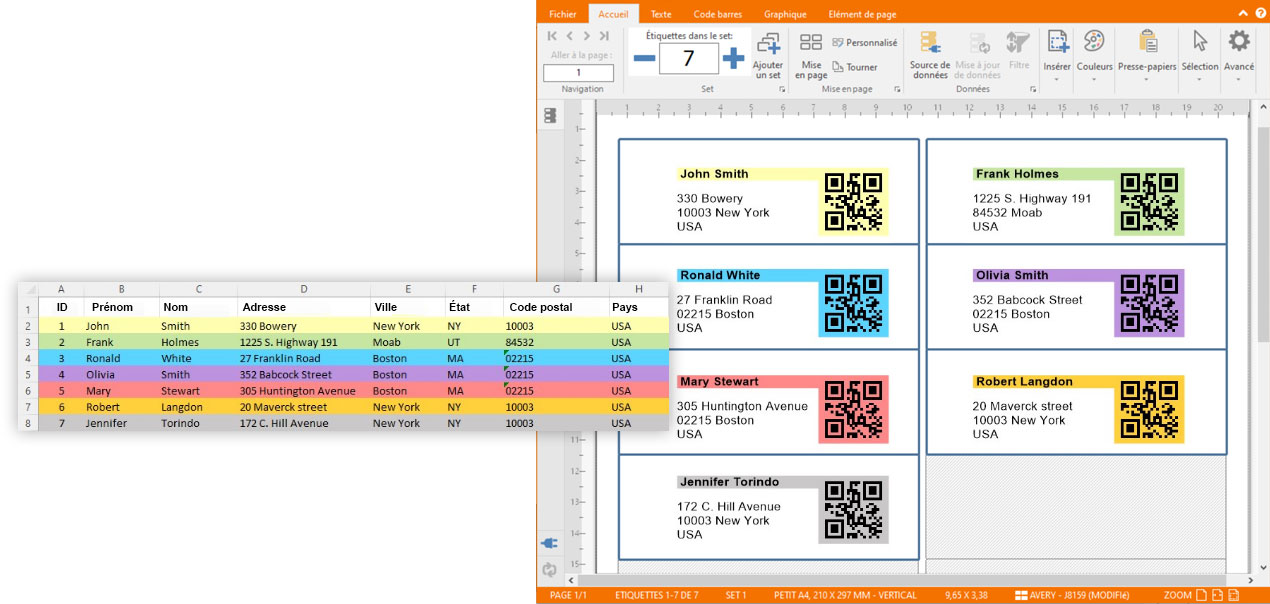Jump to the last page arrow

tap(603, 36)
